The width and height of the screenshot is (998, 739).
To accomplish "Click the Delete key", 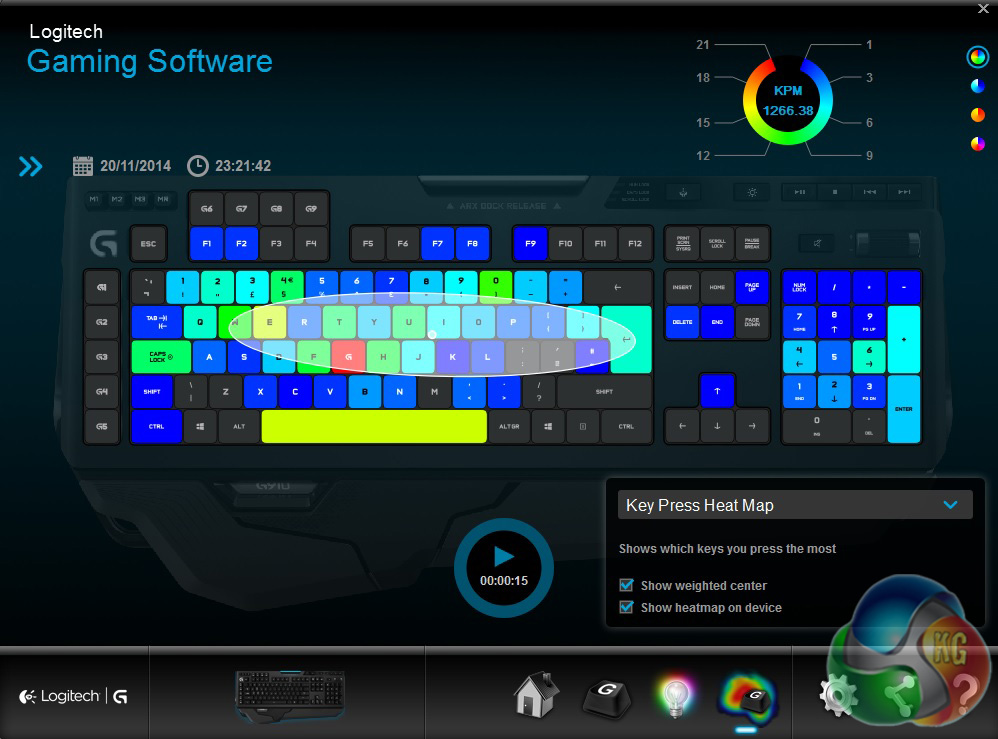I will (682, 322).
